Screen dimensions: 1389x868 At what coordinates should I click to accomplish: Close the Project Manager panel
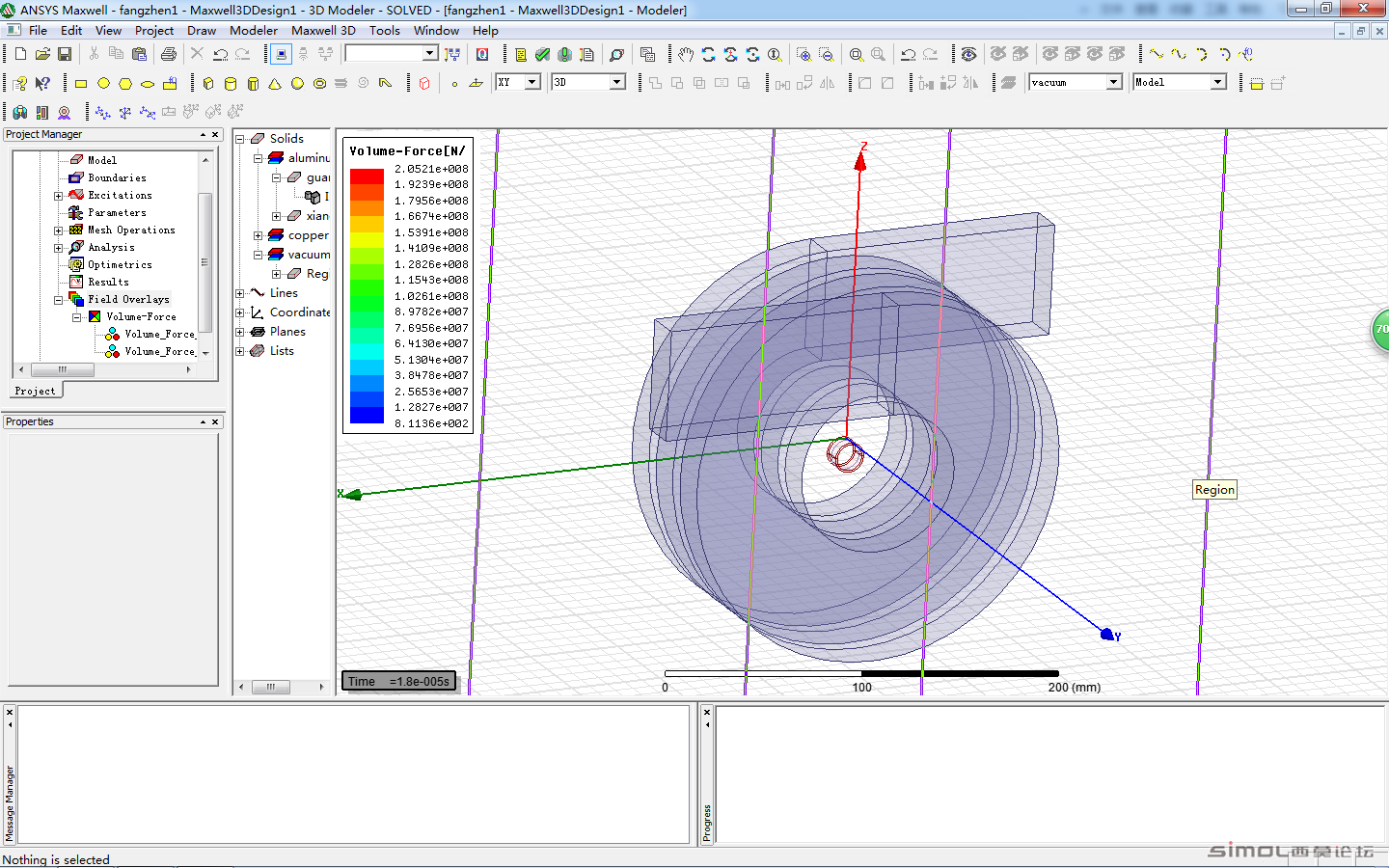(x=215, y=134)
